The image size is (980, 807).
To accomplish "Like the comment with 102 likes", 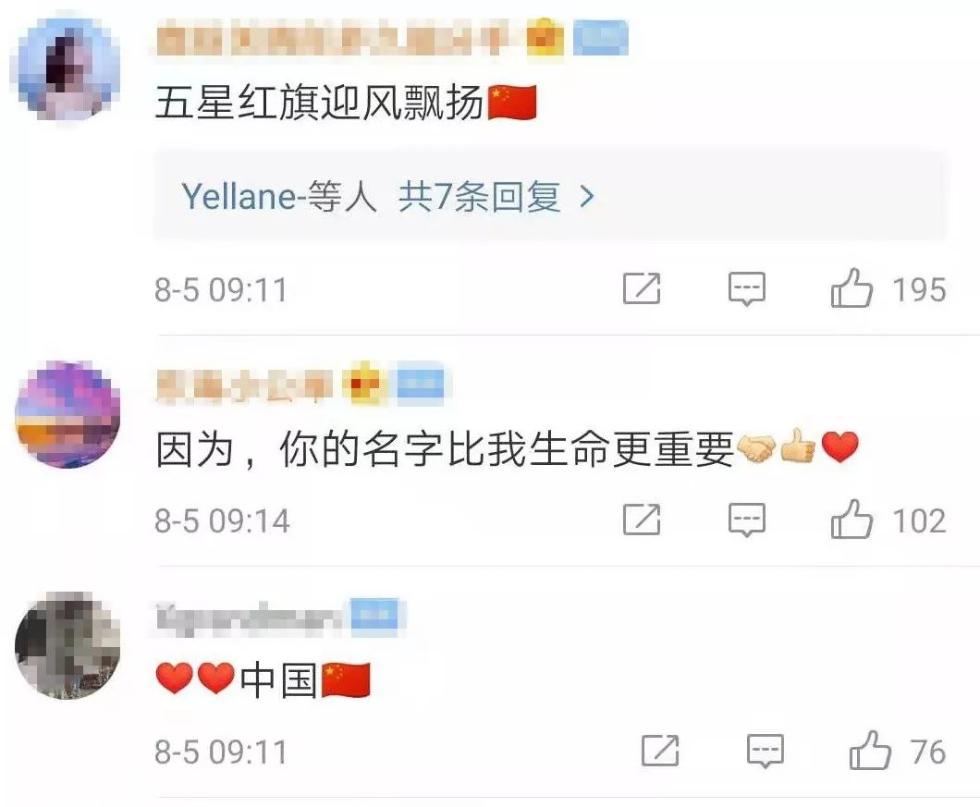I will [851, 519].
